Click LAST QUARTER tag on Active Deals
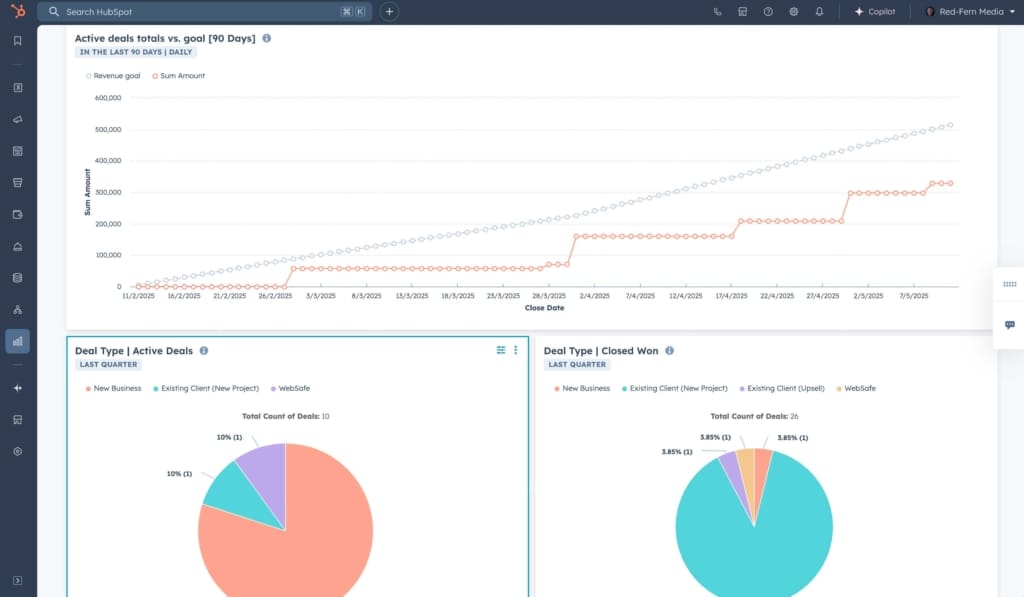1024x597 pixels. point(108,364)
